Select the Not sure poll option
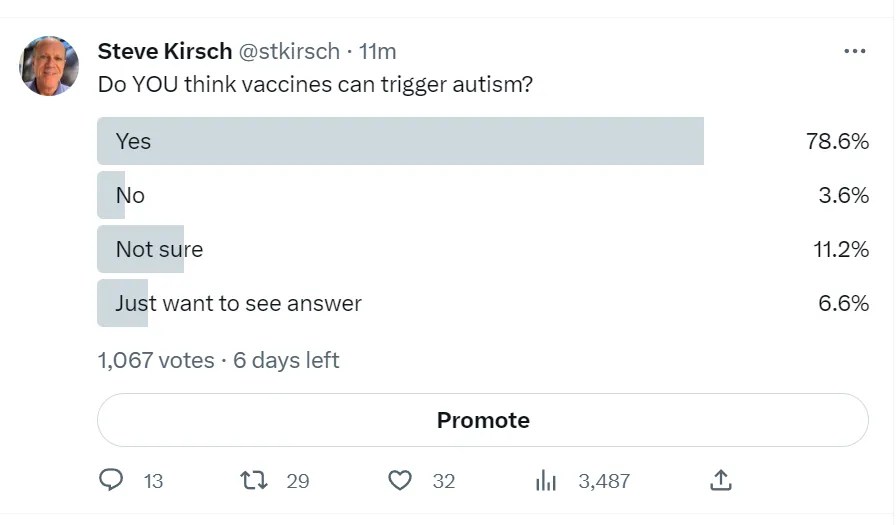This screenshot has height=525, width=896. coord(159,249)
